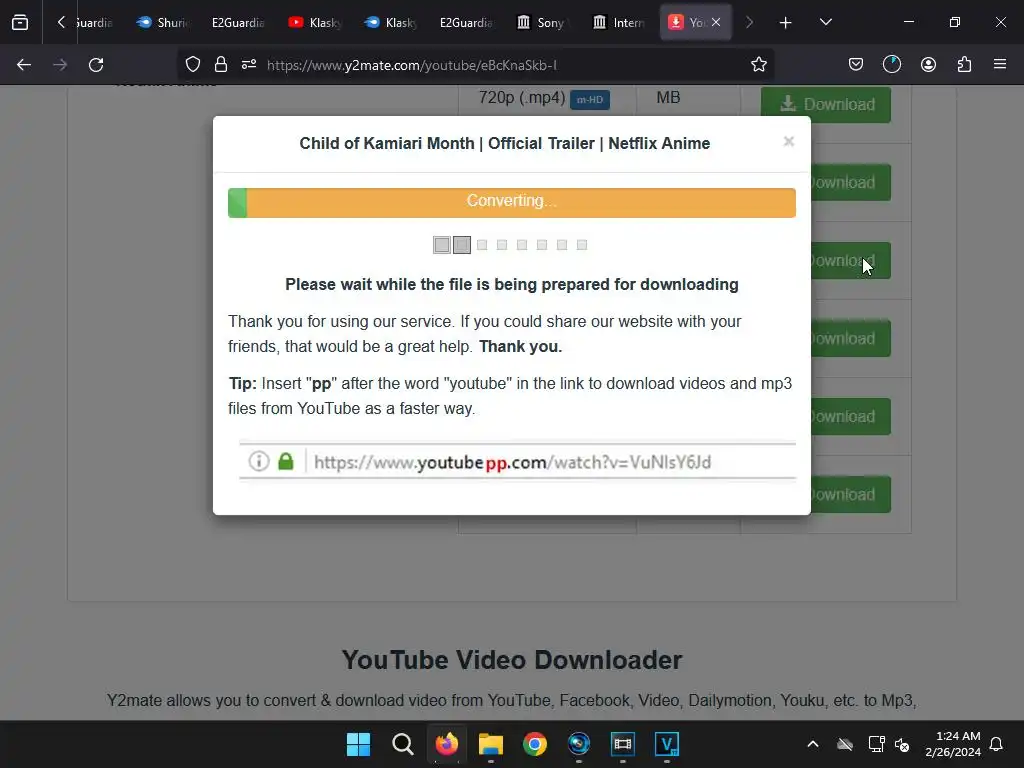Screen dimensions: 1024x768
Task: Switch to the Sony tab
Action: 541,23
